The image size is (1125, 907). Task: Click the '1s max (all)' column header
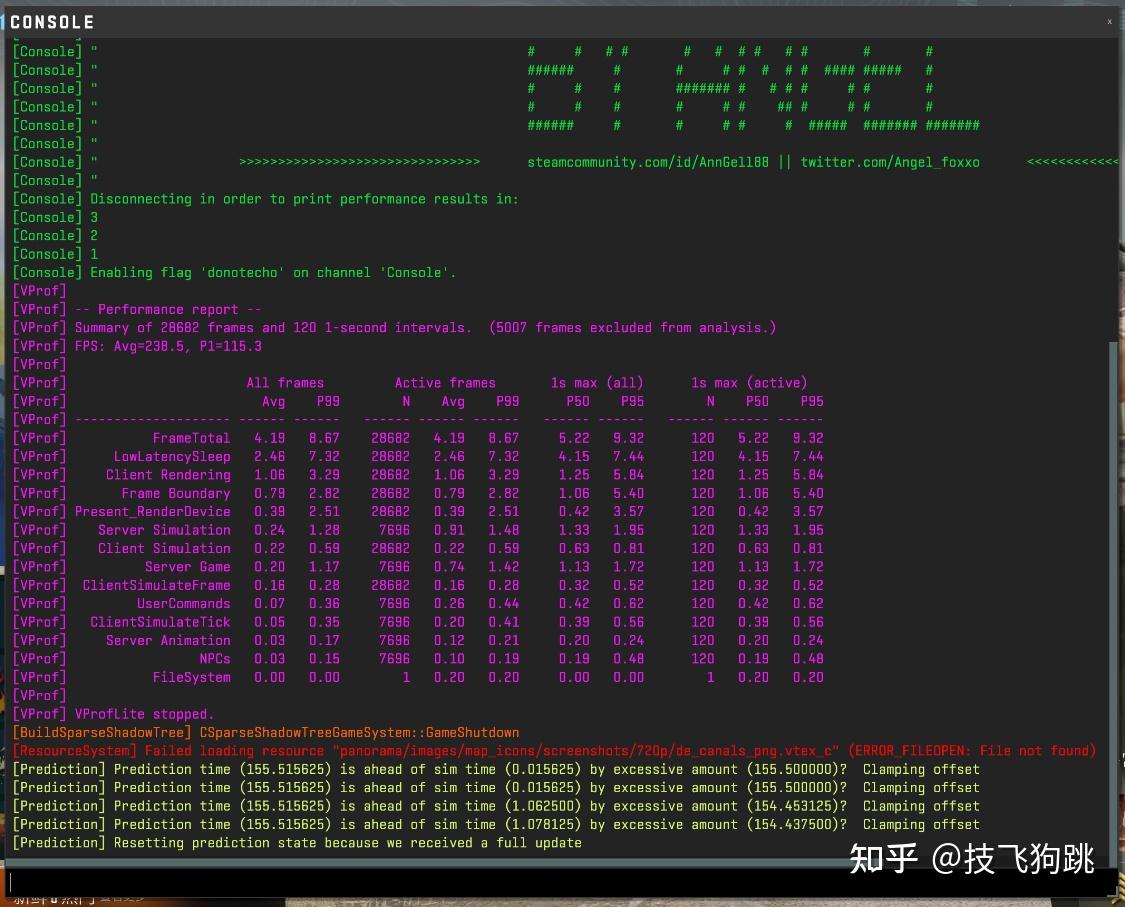597,383
